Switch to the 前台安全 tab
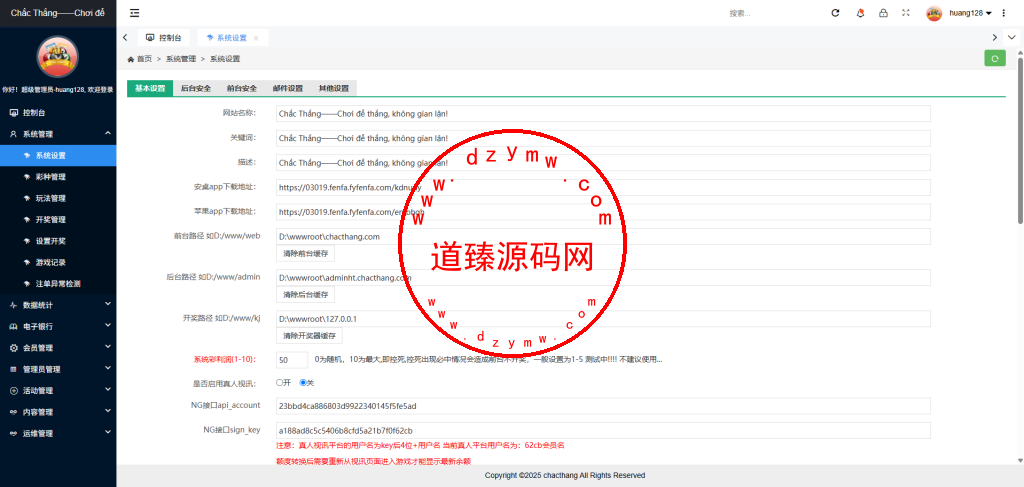 [x=242, y=88]
